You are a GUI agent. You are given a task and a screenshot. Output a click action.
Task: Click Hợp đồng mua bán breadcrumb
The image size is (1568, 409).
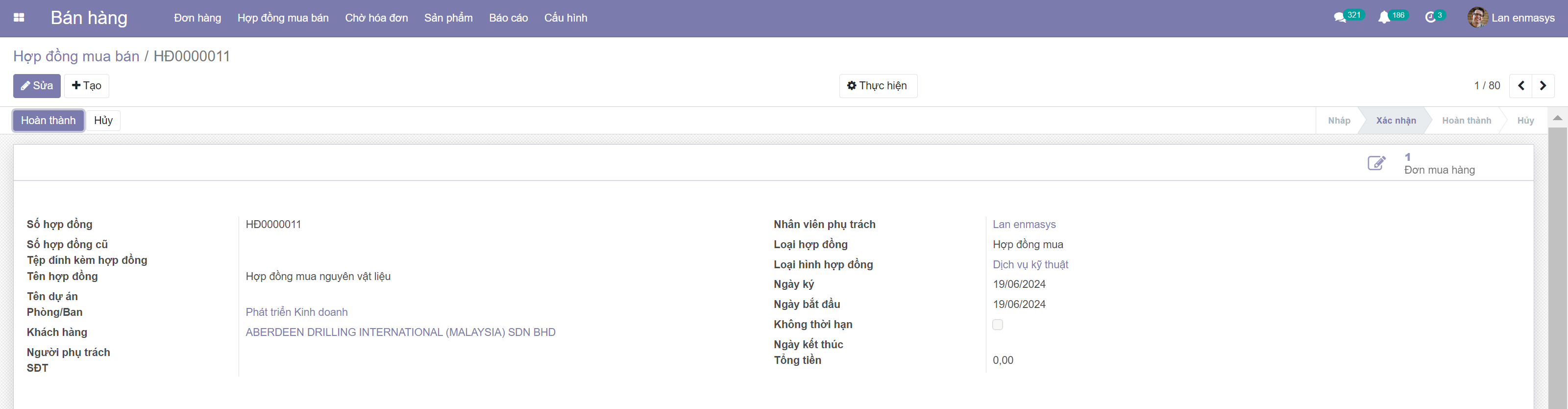[x=76, y=56]
